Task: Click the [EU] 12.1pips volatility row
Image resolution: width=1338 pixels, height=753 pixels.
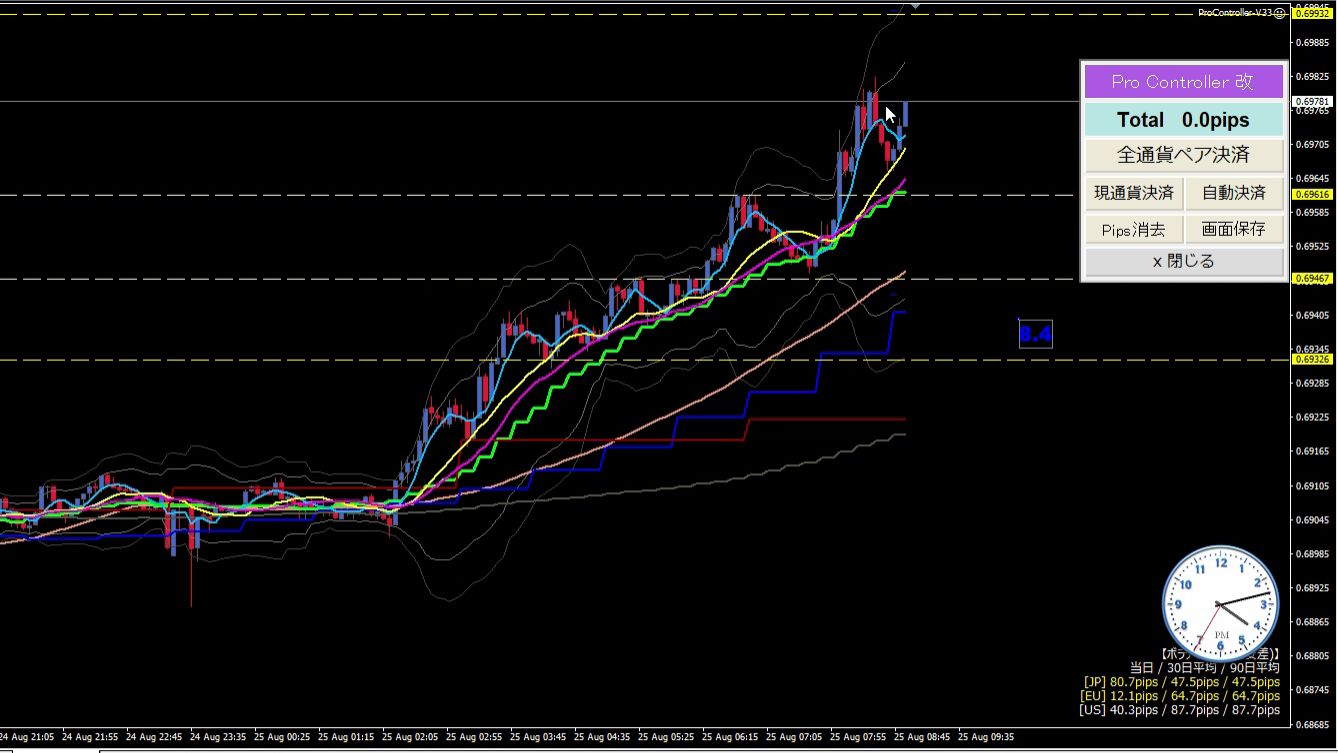Action: pyautogui.click(x=1180, y=696)
